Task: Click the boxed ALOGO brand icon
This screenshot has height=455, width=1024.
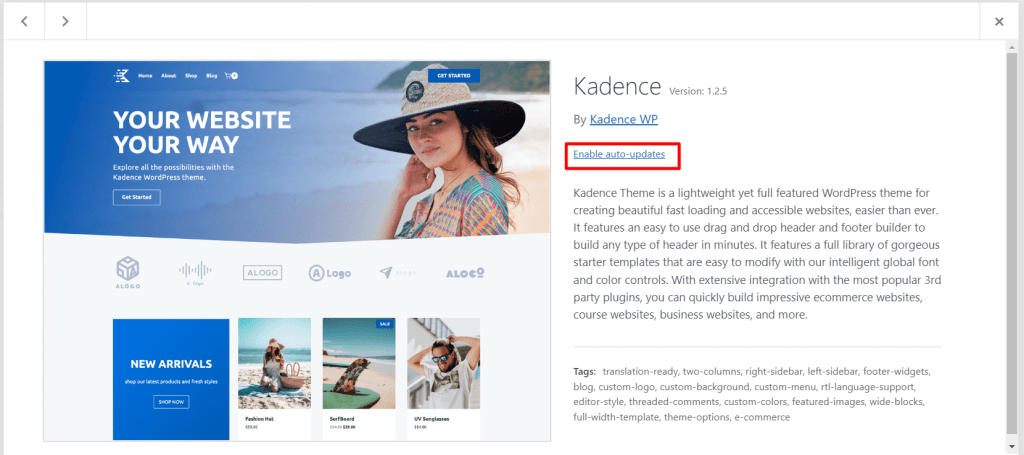Action: (x=263, y=273)
